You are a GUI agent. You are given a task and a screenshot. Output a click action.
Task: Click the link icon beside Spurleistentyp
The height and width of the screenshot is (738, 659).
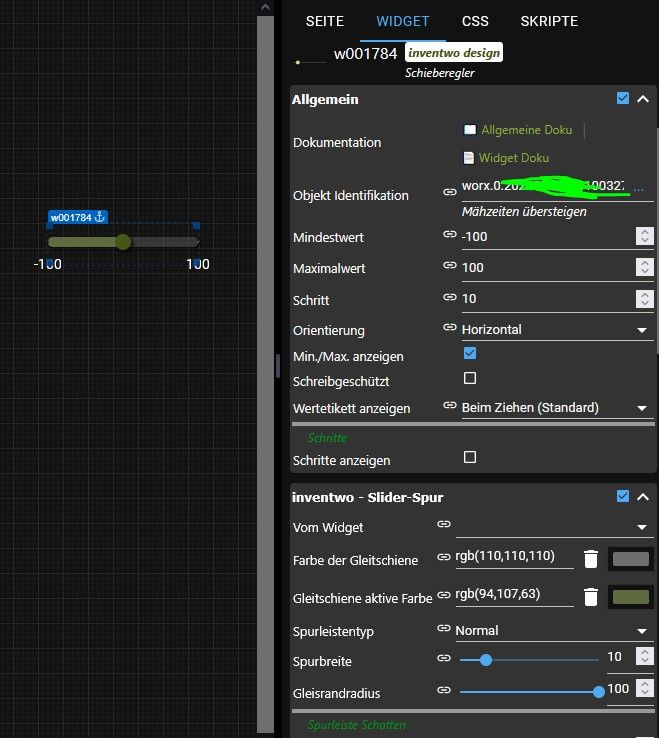(444, 628)
